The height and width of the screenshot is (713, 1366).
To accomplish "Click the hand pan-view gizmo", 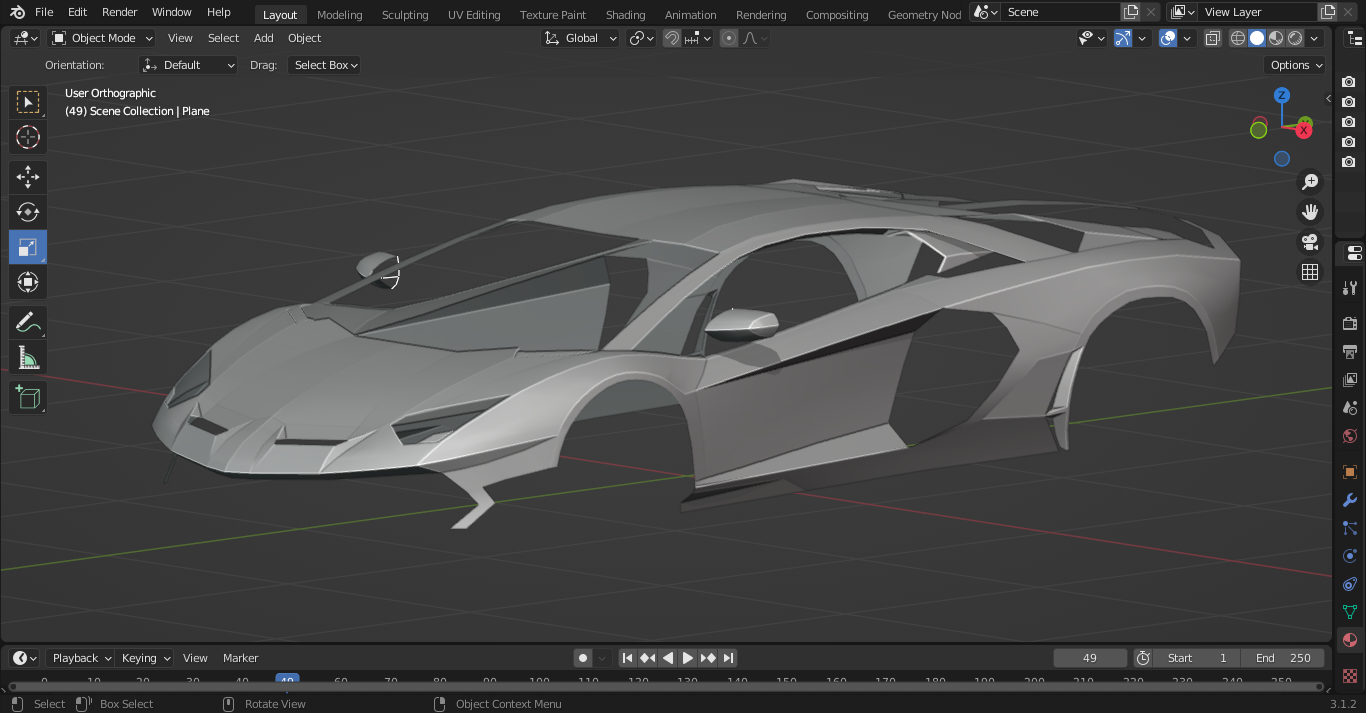I will 1310,212.
